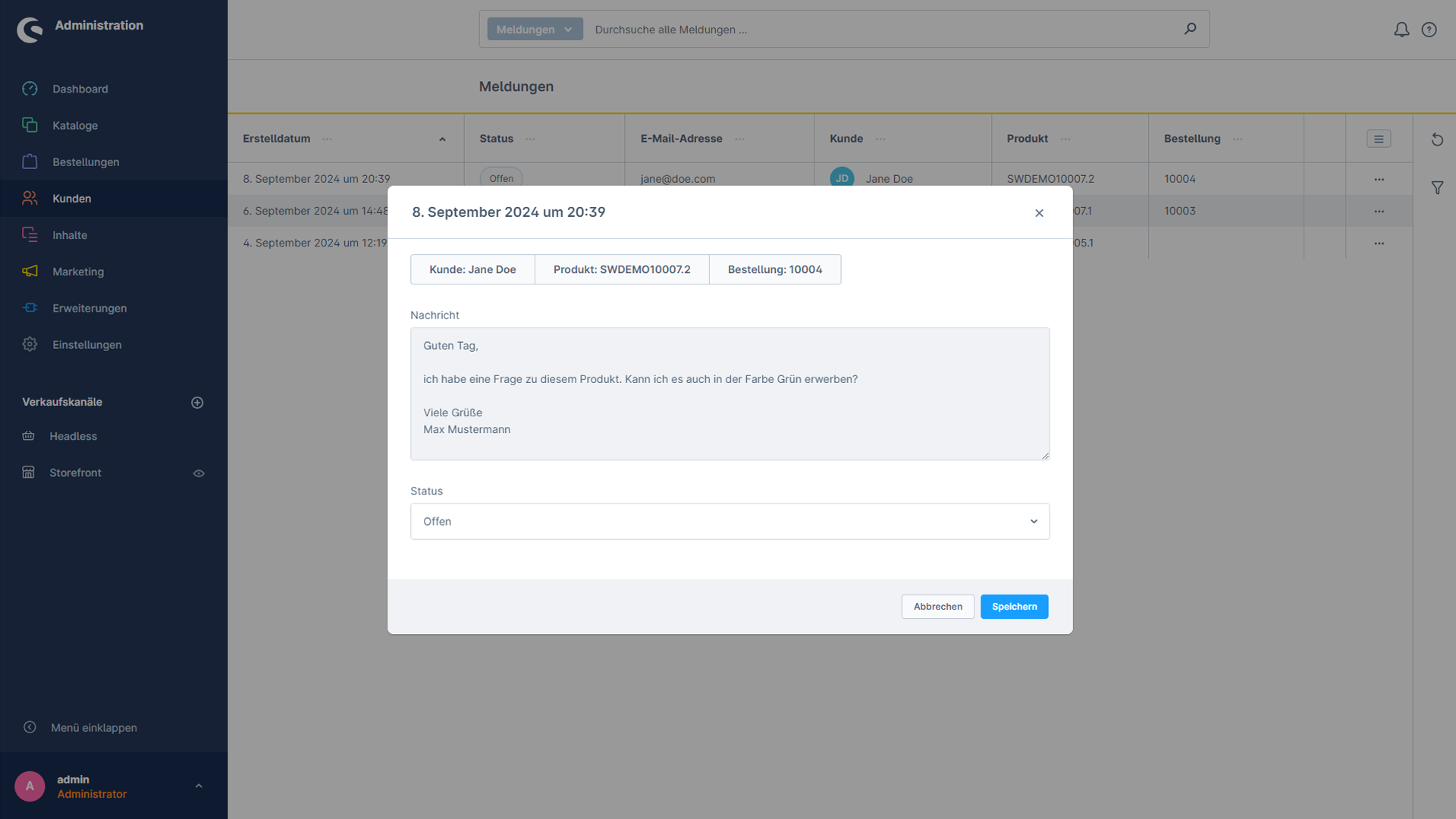Viewport: 1456px width, 819px height.
Task: Open the Status dropdown showing Offen
Action: tap(730, 522)
